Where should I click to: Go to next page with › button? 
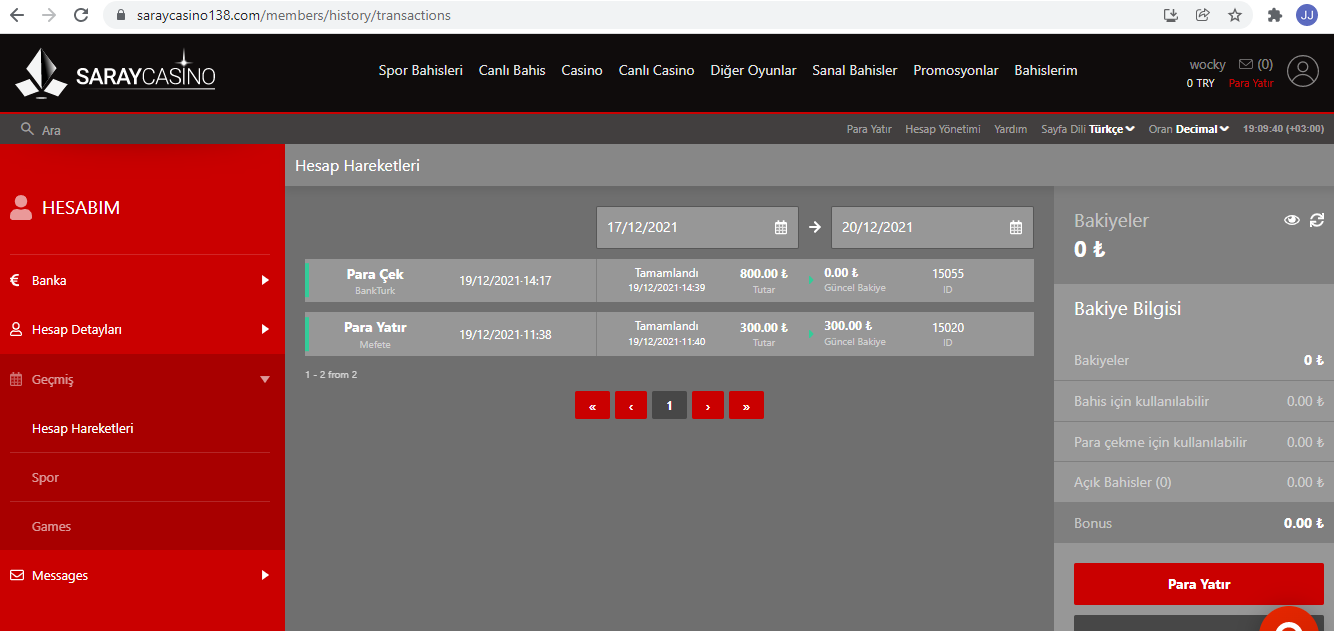708,405
